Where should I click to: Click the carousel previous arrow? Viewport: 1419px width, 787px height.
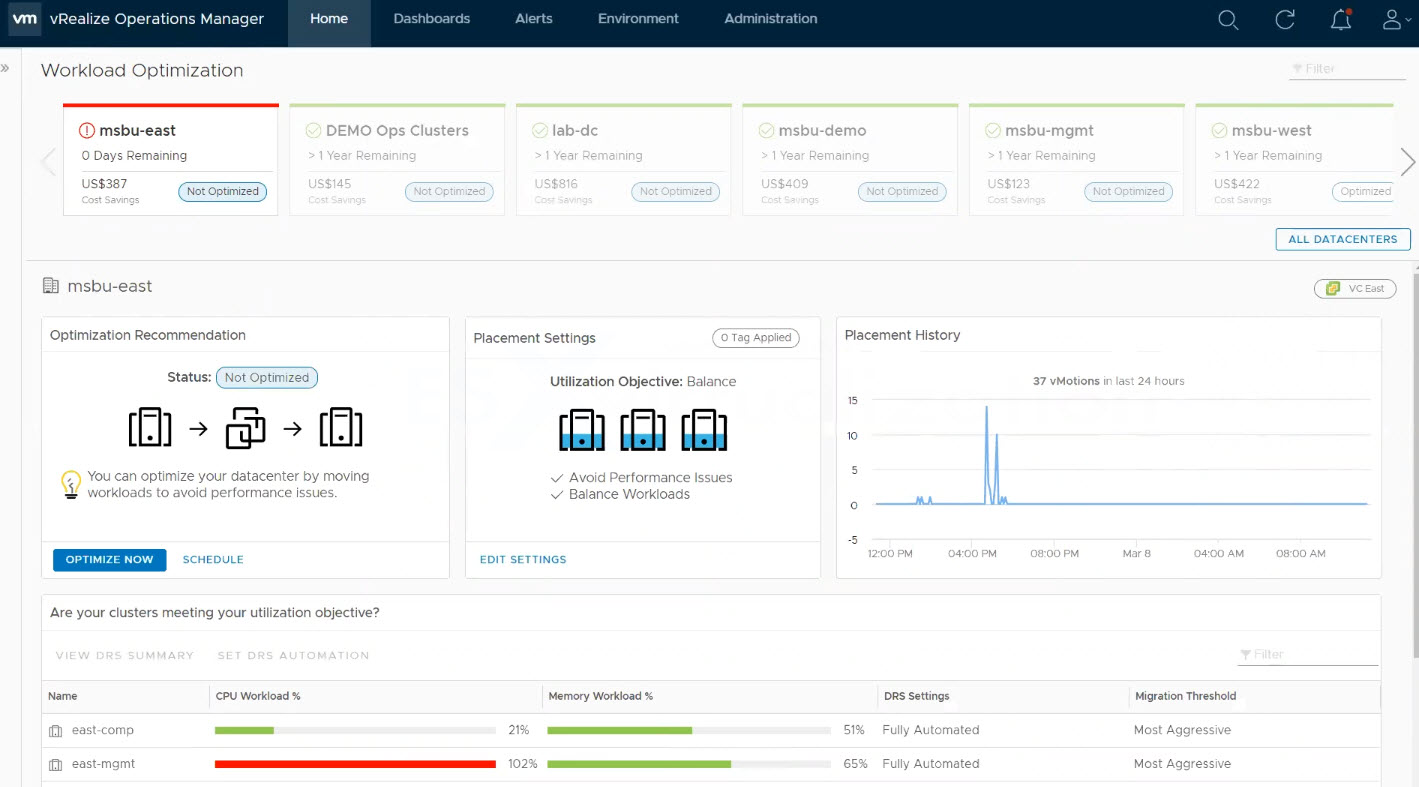pyautogui.click(x=48, y=161)
